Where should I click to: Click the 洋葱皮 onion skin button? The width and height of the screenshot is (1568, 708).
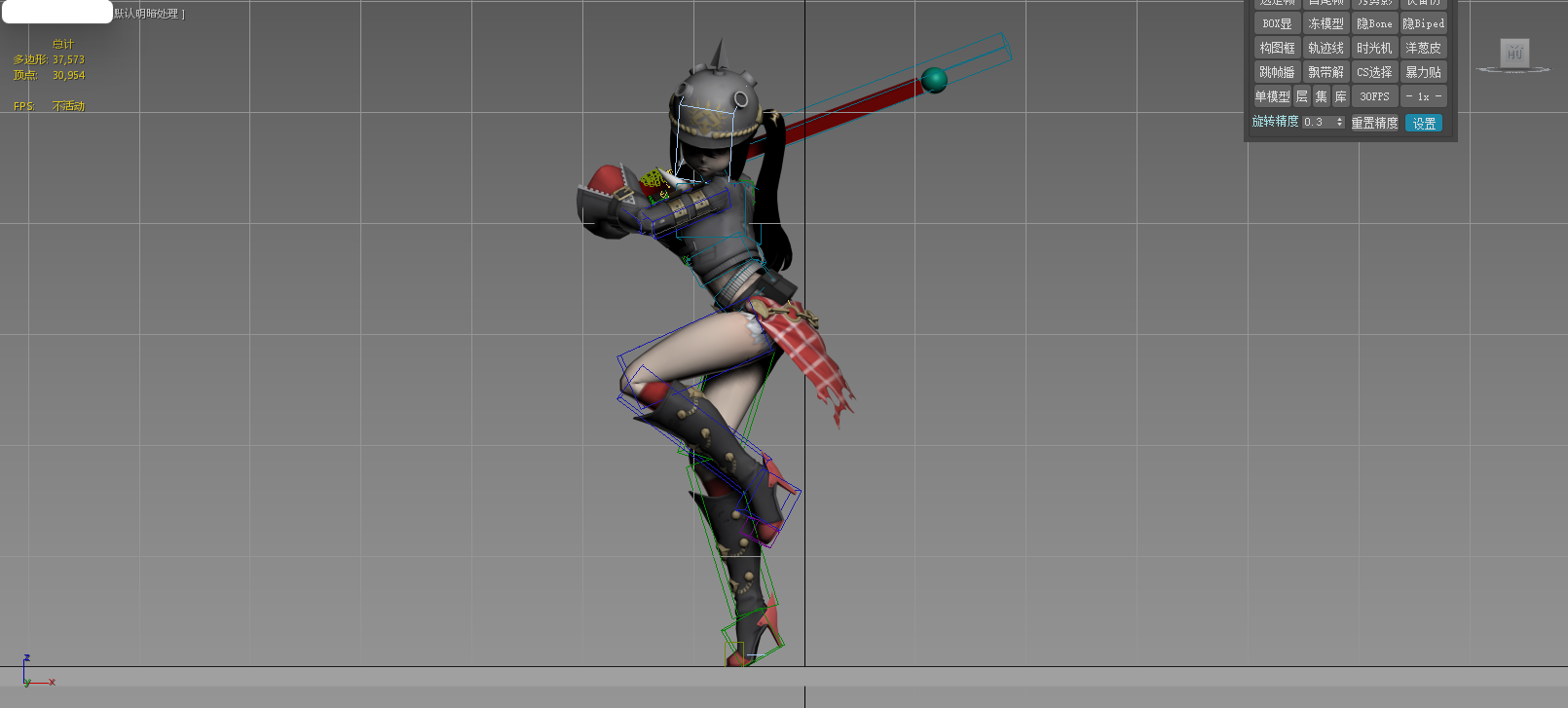pyautogui.click(x=1423, y=48)
